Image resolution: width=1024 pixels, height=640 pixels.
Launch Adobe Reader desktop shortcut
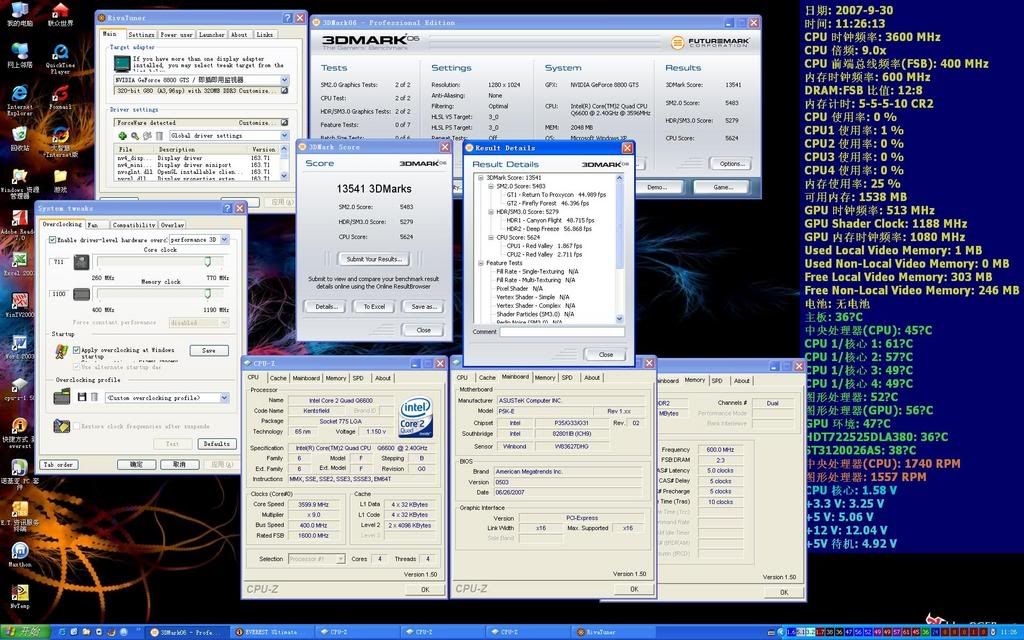(x=20, y=222)
